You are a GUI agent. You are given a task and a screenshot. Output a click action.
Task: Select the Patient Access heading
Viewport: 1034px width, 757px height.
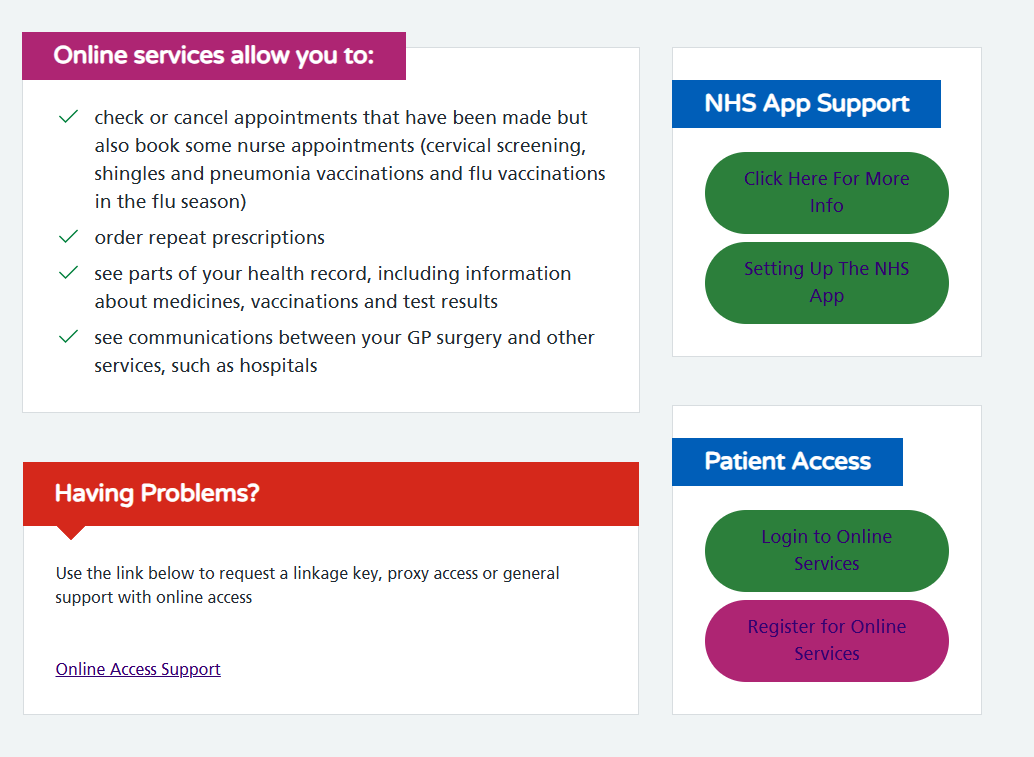coord(787,462)
